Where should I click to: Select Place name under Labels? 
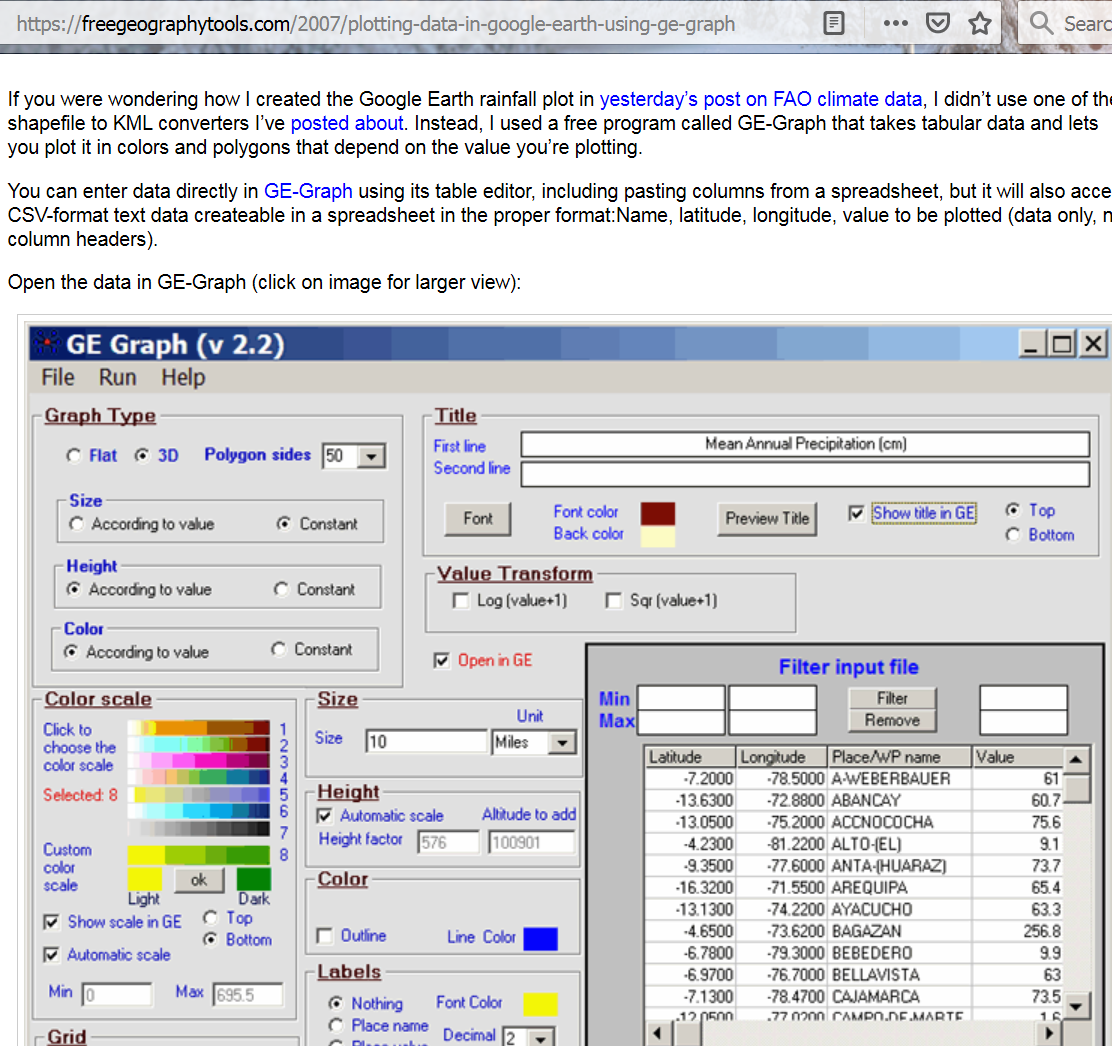[x=335, y=1025]
